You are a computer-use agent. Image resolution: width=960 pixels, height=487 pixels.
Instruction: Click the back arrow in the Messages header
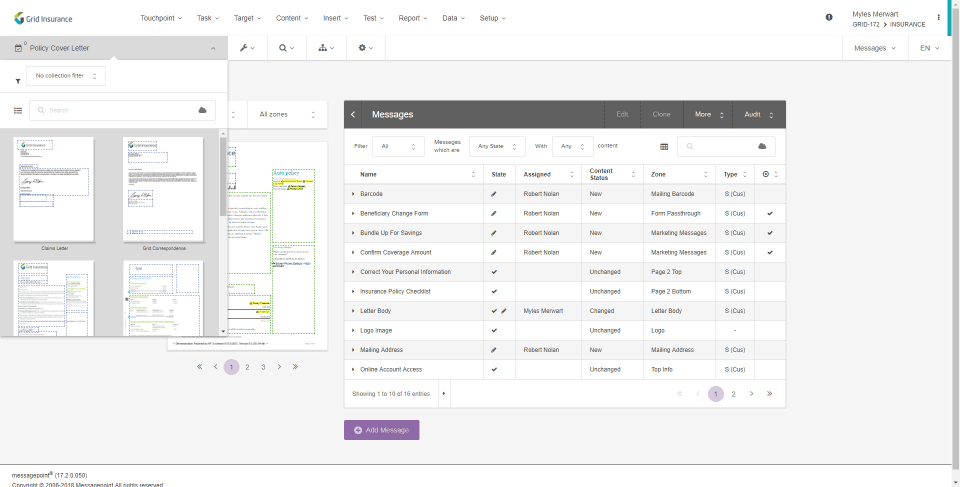tap(353, 115)
